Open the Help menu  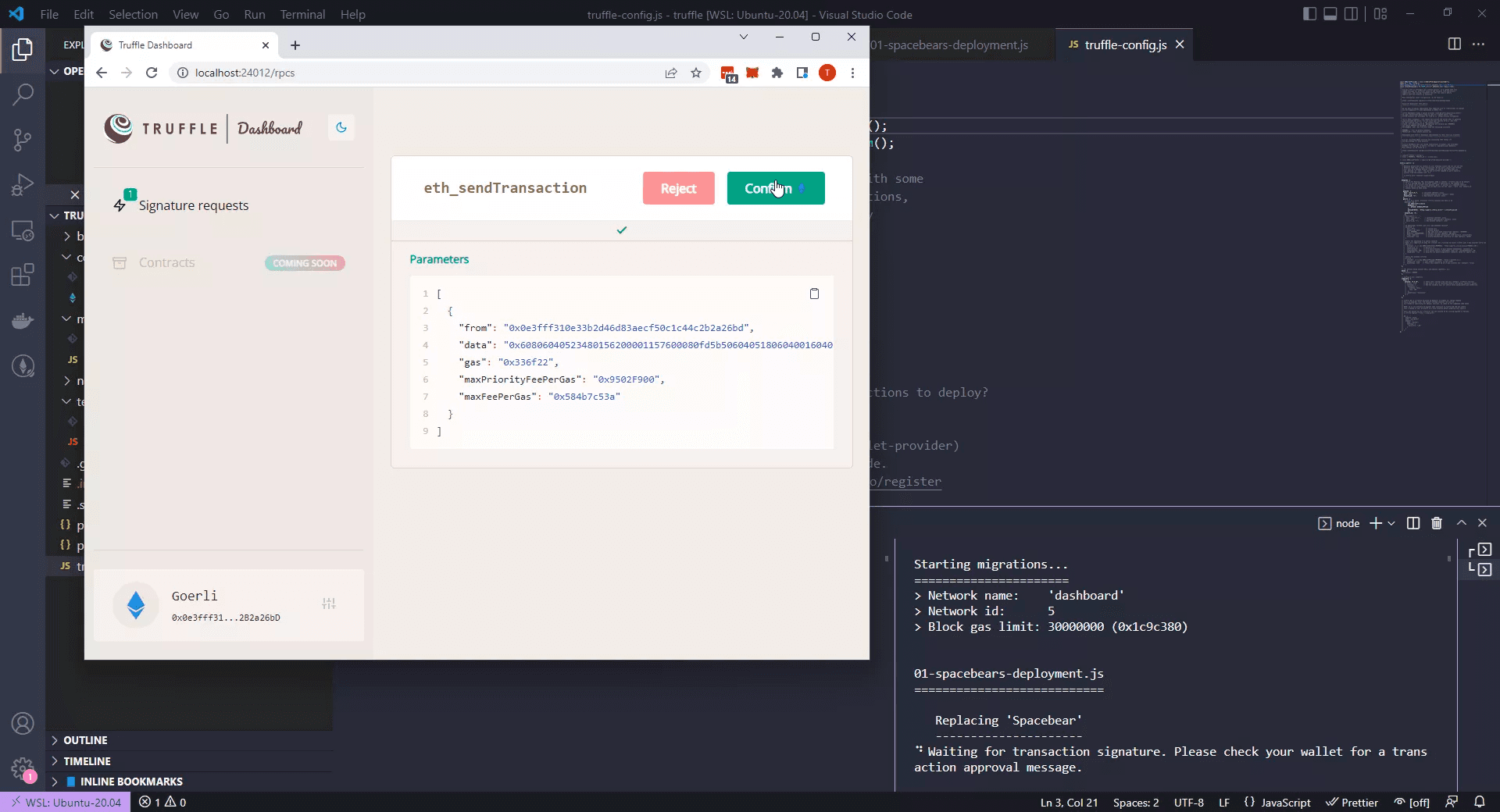point(352,14)
